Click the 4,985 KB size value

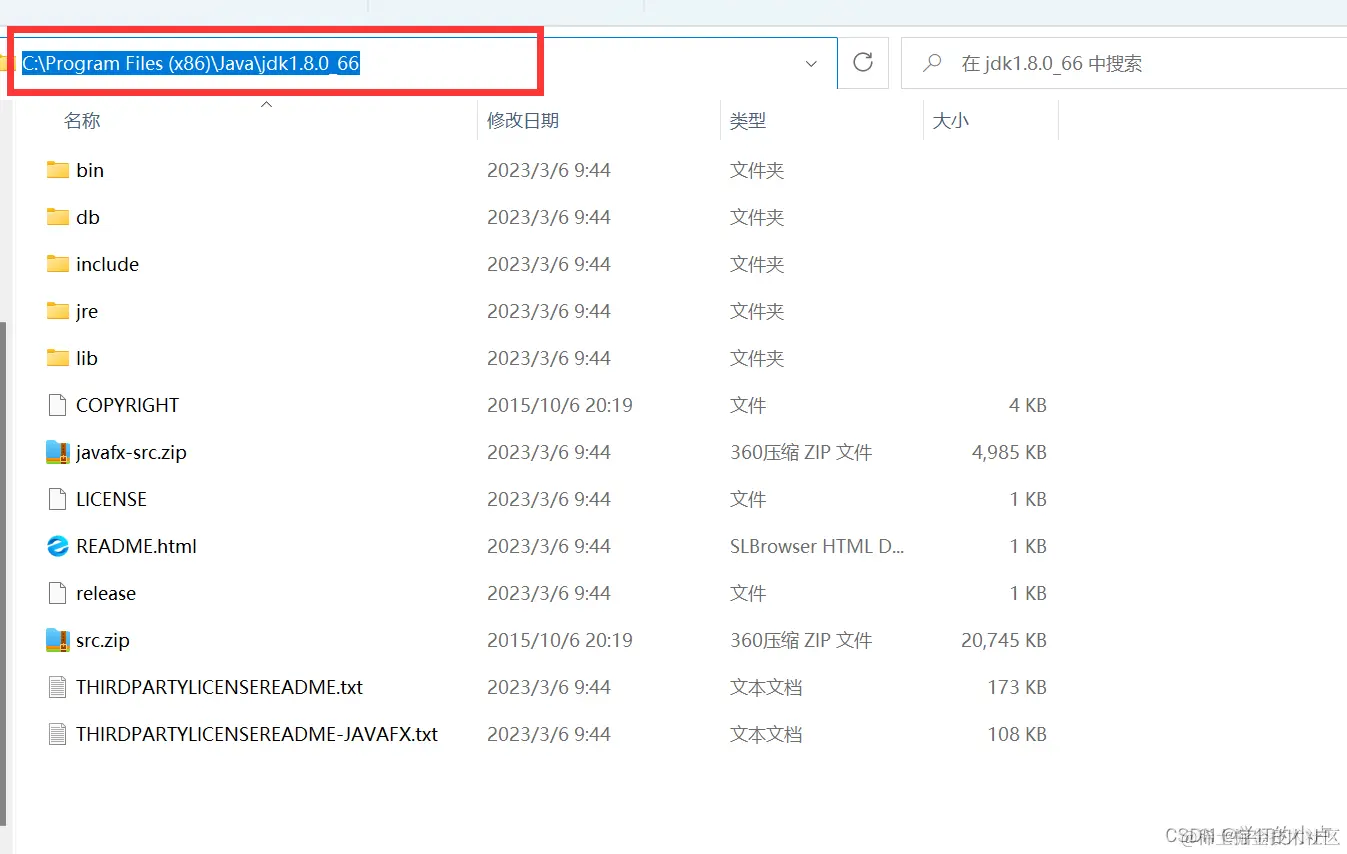point(1009,452)
